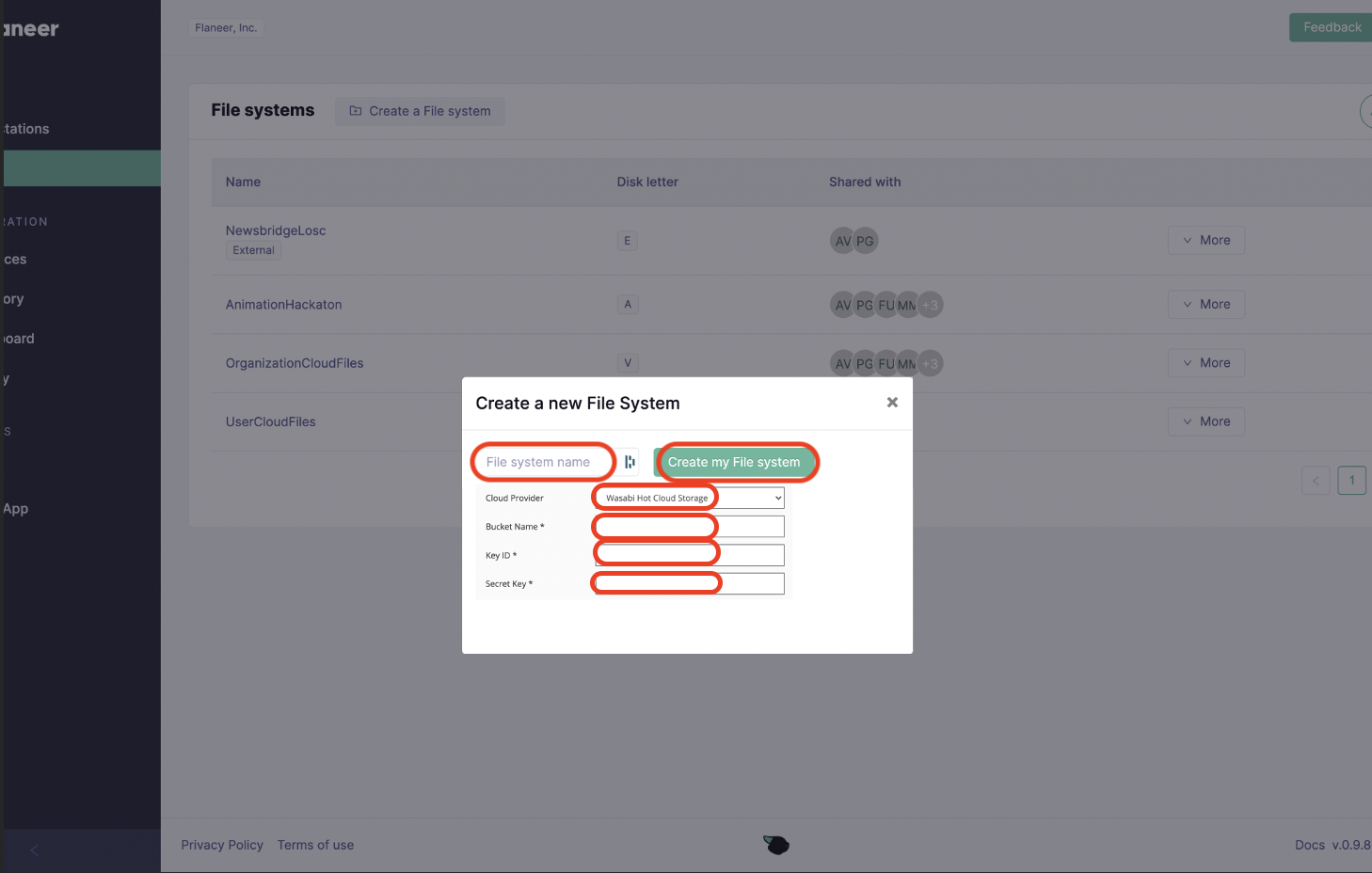Open the Cloud Provider dropdown

click(x=690, y=498)
